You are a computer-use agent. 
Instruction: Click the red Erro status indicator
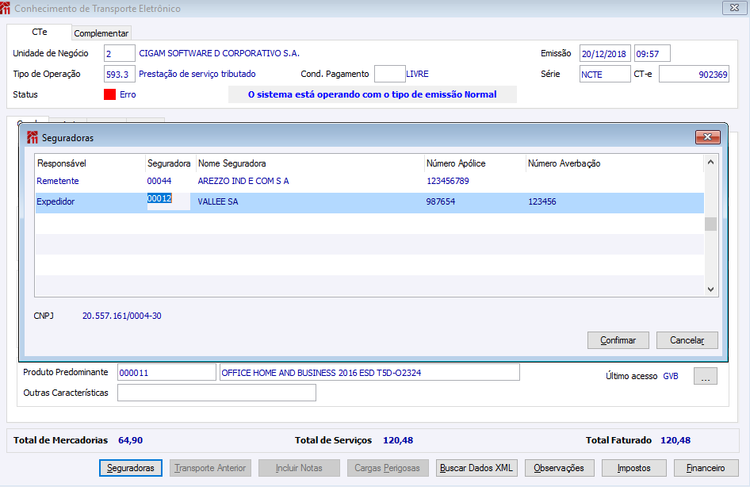(110, 94)
